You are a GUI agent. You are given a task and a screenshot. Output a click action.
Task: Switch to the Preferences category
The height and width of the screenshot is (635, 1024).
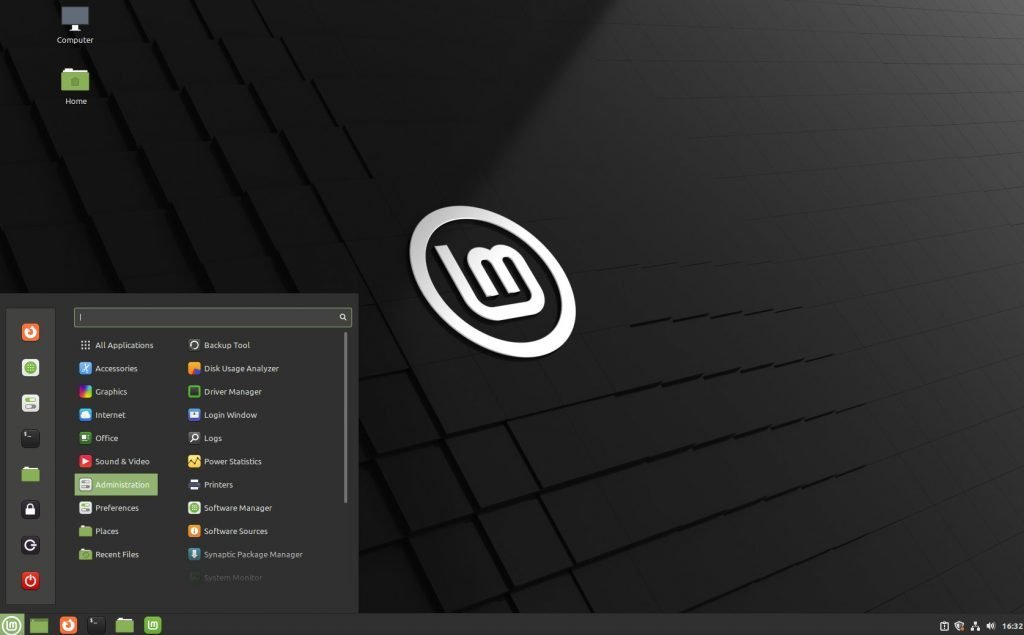pos(115,507)
